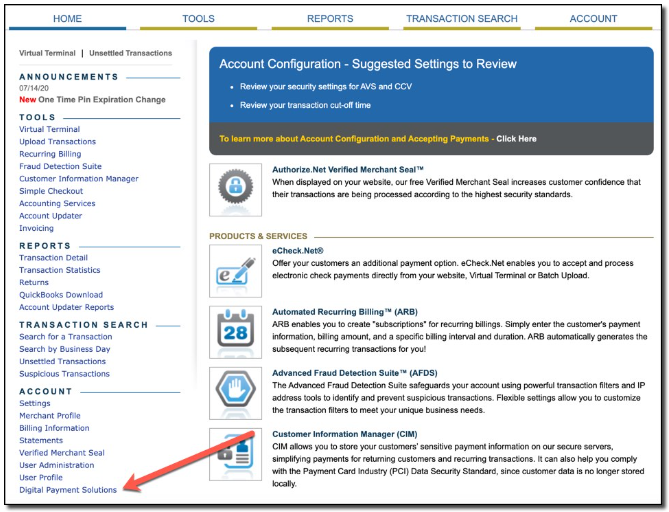
Task: Open Automated Recurring Billing (ARB) heading
Action: 345,312
